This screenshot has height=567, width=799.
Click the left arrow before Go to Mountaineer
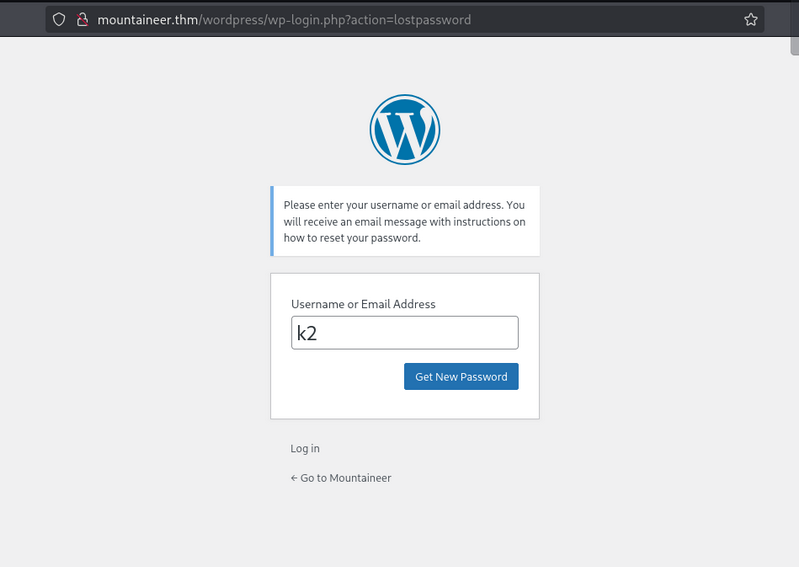[294, 478]
